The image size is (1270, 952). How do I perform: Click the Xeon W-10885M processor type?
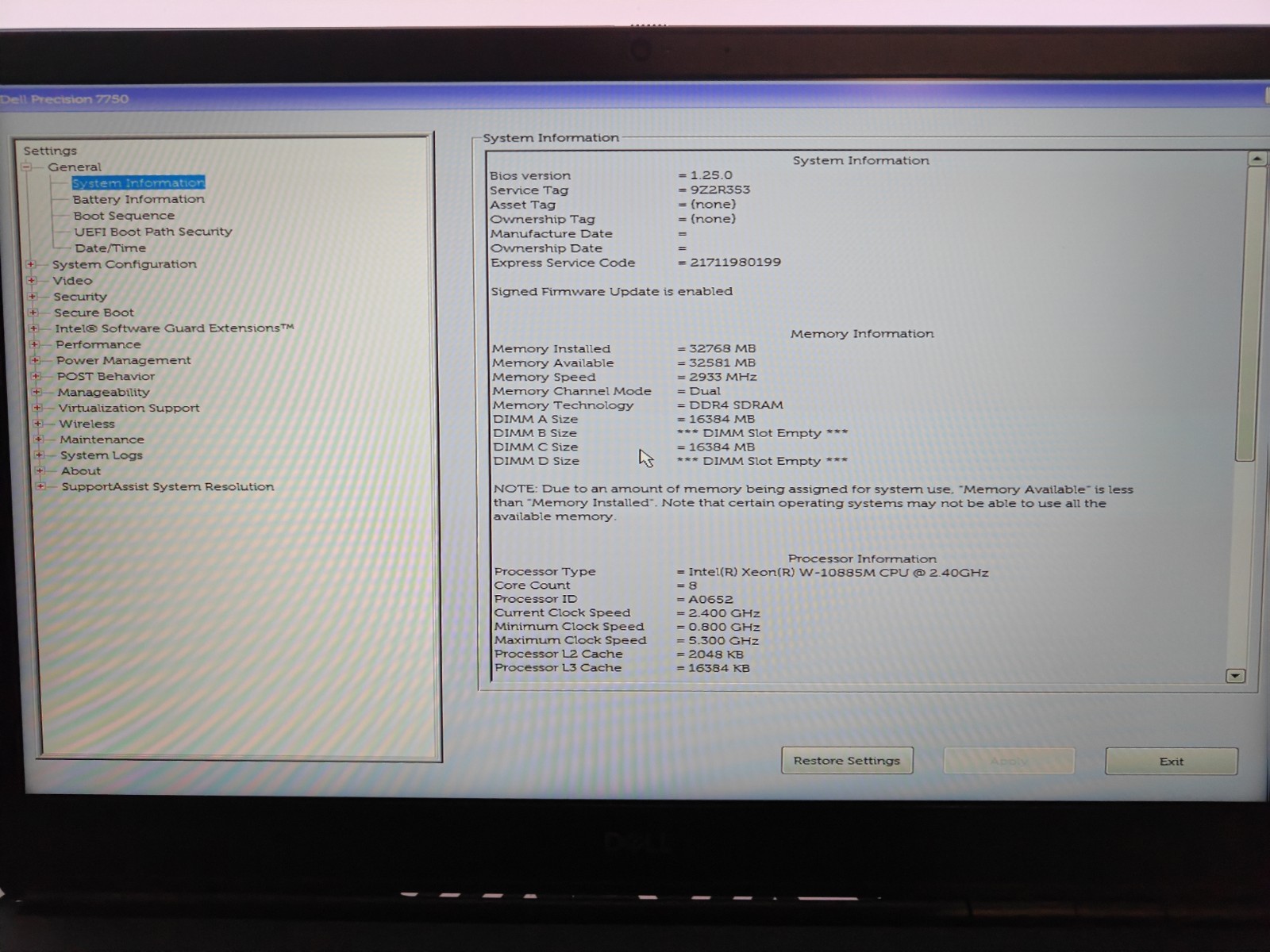click(x=838, y=572)
